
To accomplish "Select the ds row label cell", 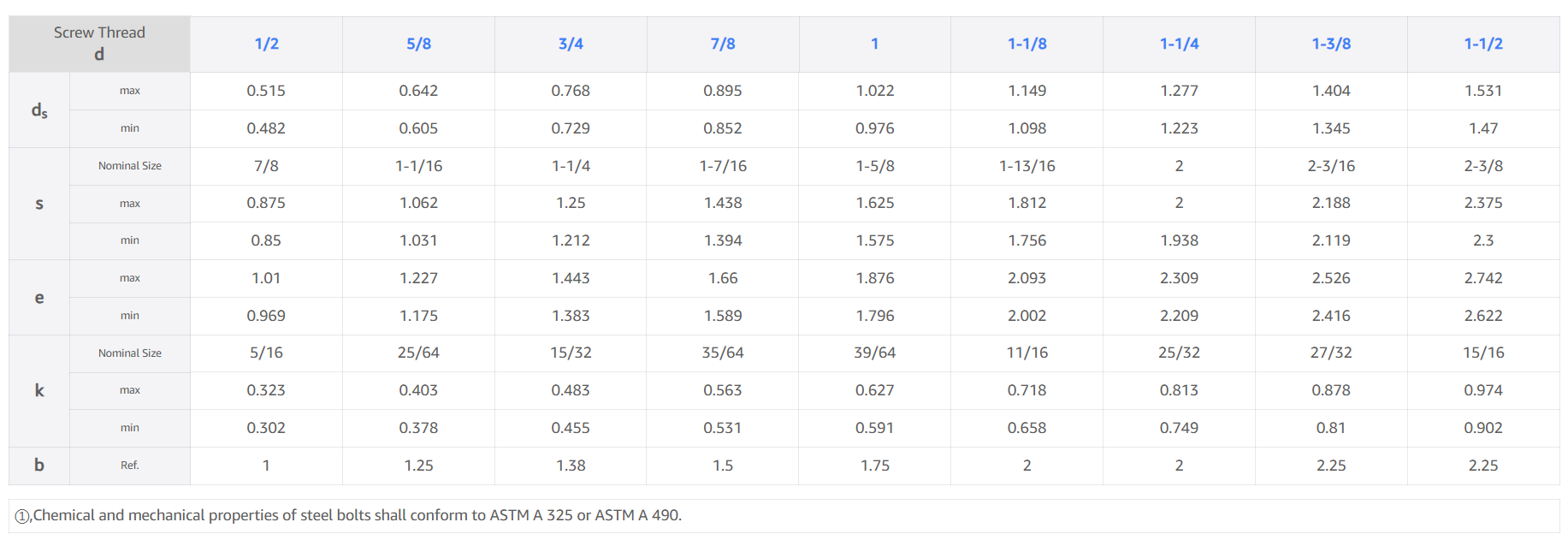I will tap(39, 110).
